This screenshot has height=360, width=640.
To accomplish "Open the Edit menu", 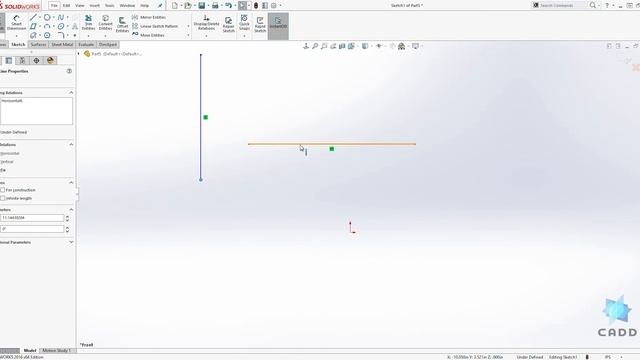I will (x=66, y=5).
